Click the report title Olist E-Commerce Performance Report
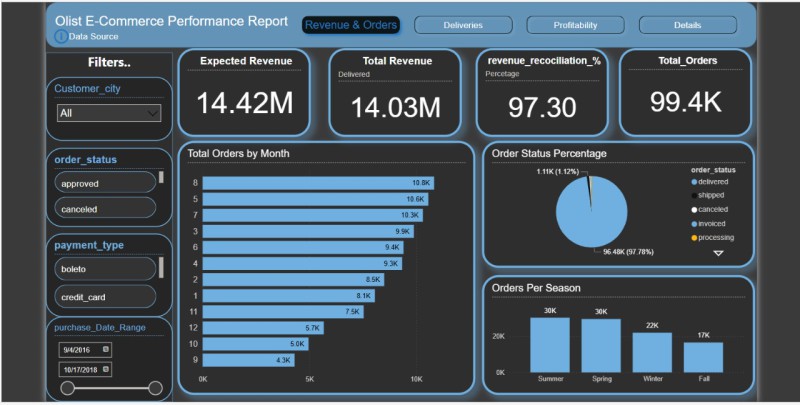The width and height of the screenshot is (800, 405). (171, 21)
